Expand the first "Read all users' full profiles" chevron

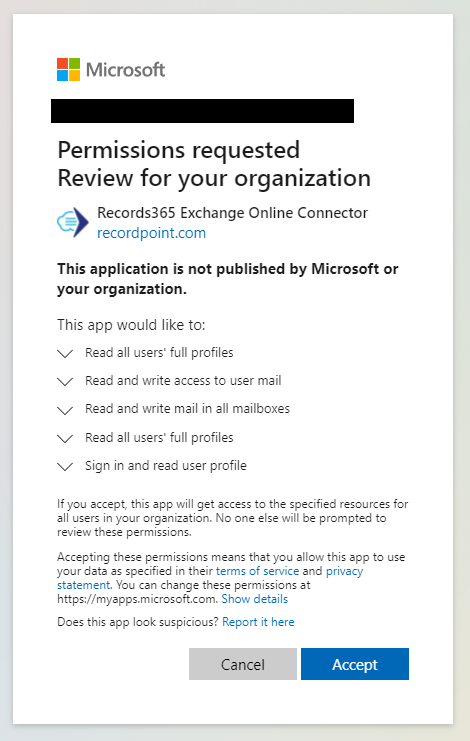65,353
